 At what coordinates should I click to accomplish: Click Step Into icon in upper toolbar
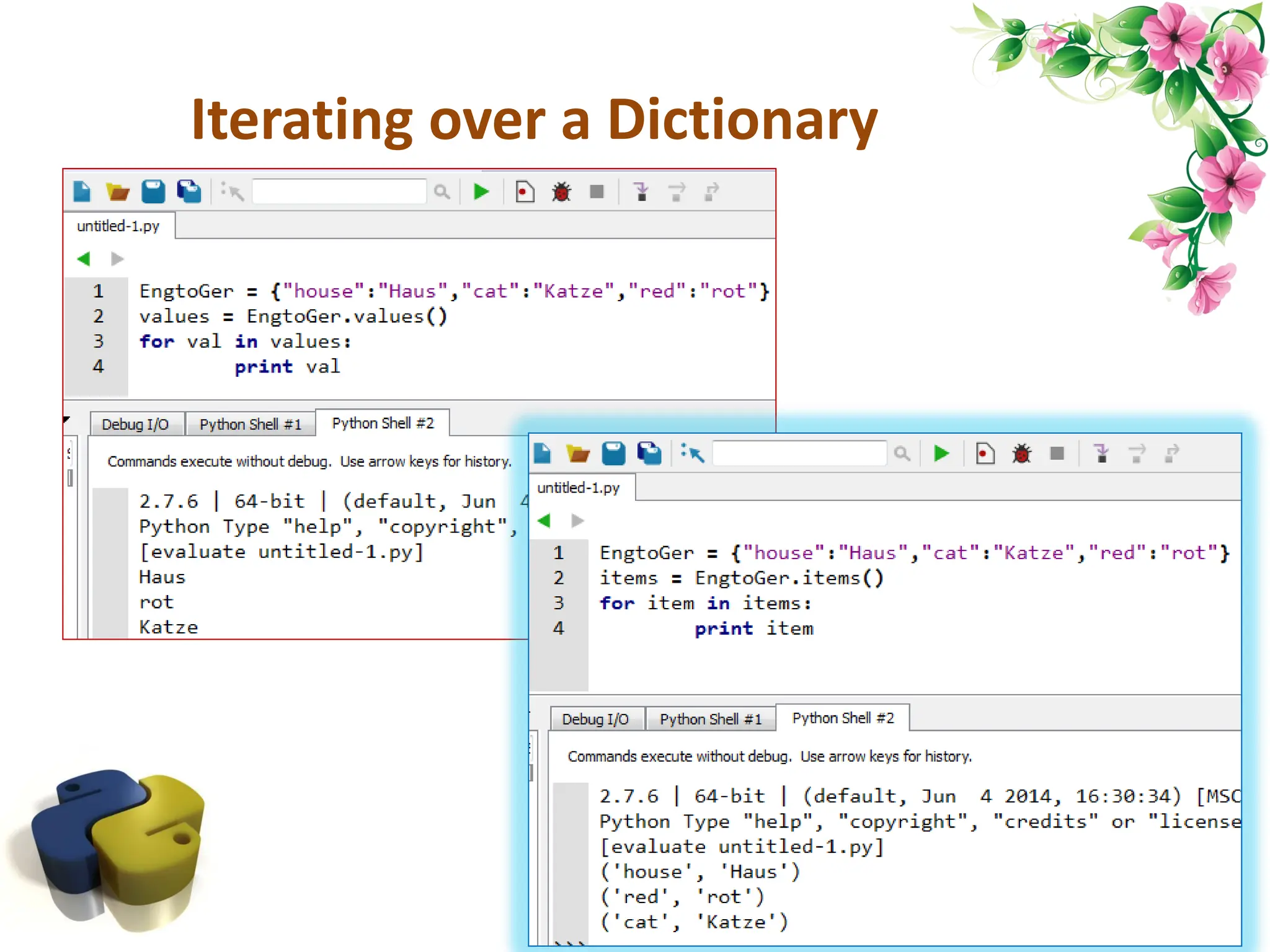[641, 192]
